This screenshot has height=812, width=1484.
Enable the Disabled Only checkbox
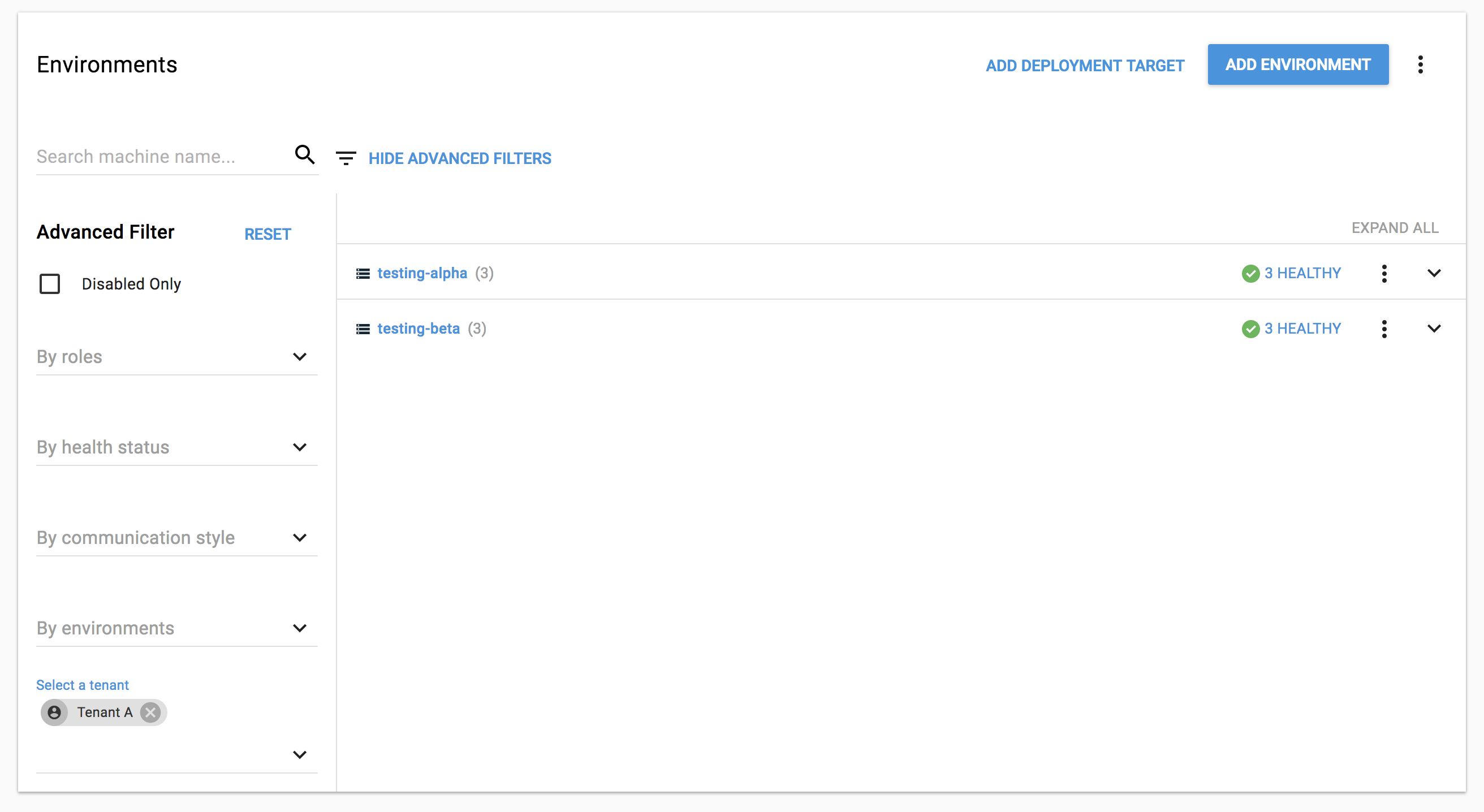pyautogui.click(x=50, y=283)
